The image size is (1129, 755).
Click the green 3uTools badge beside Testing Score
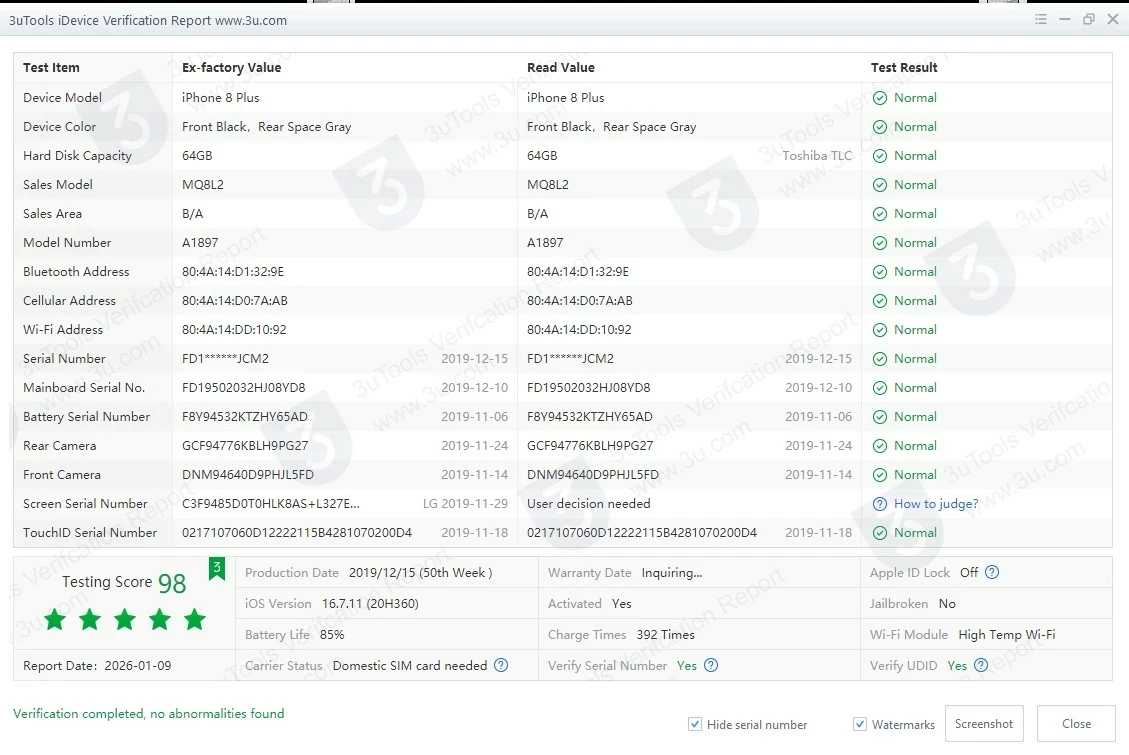click(x=216, y=569)
